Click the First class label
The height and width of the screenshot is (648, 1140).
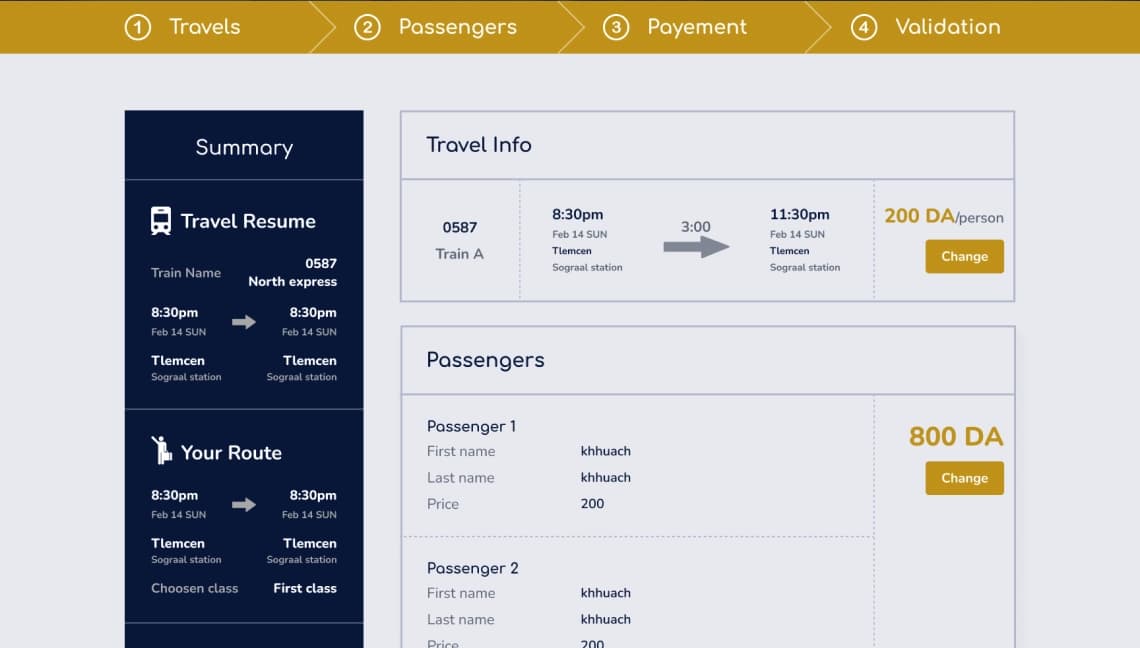click(305, 588)
